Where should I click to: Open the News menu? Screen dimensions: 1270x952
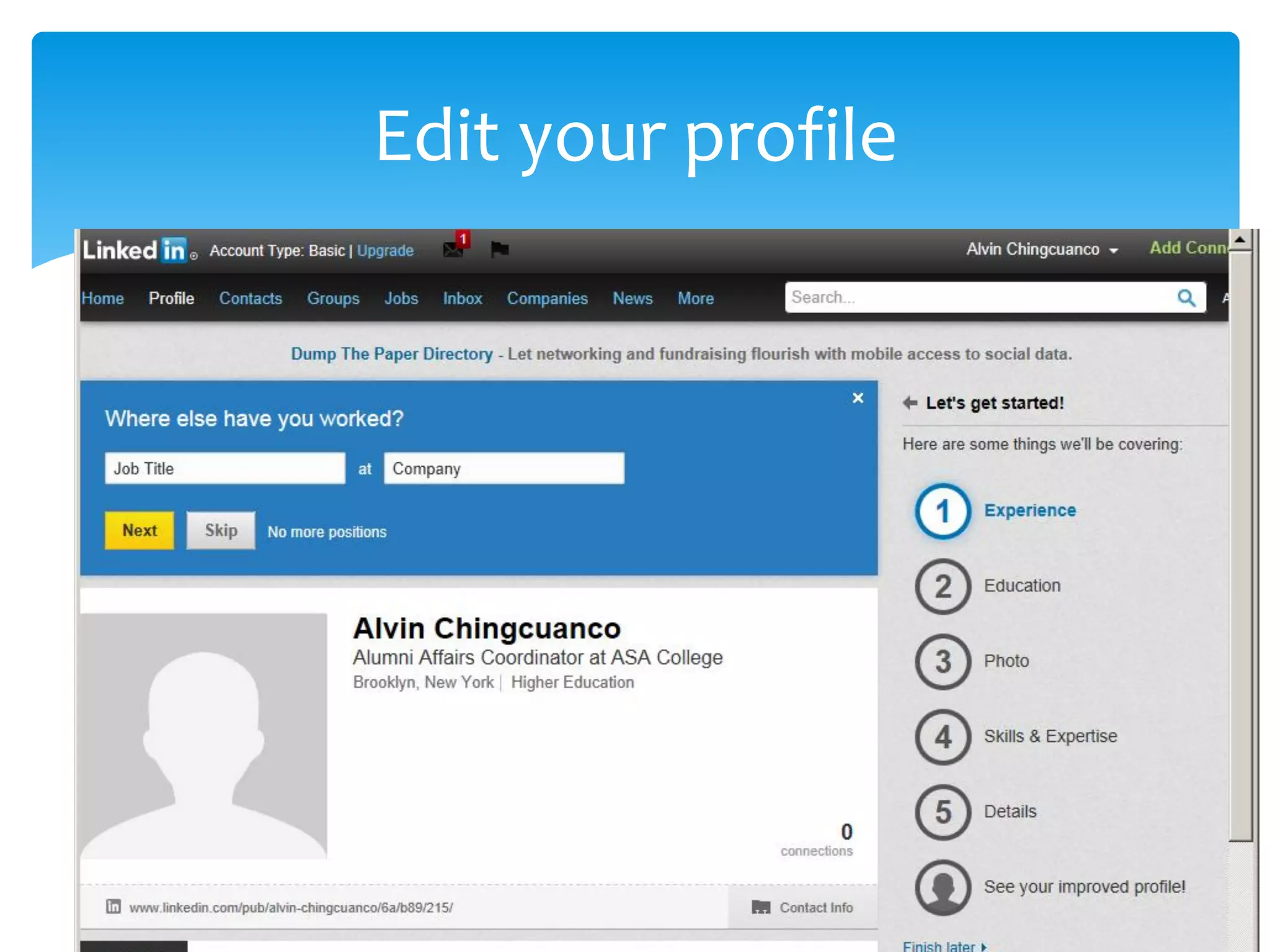[x=633, y=299]
